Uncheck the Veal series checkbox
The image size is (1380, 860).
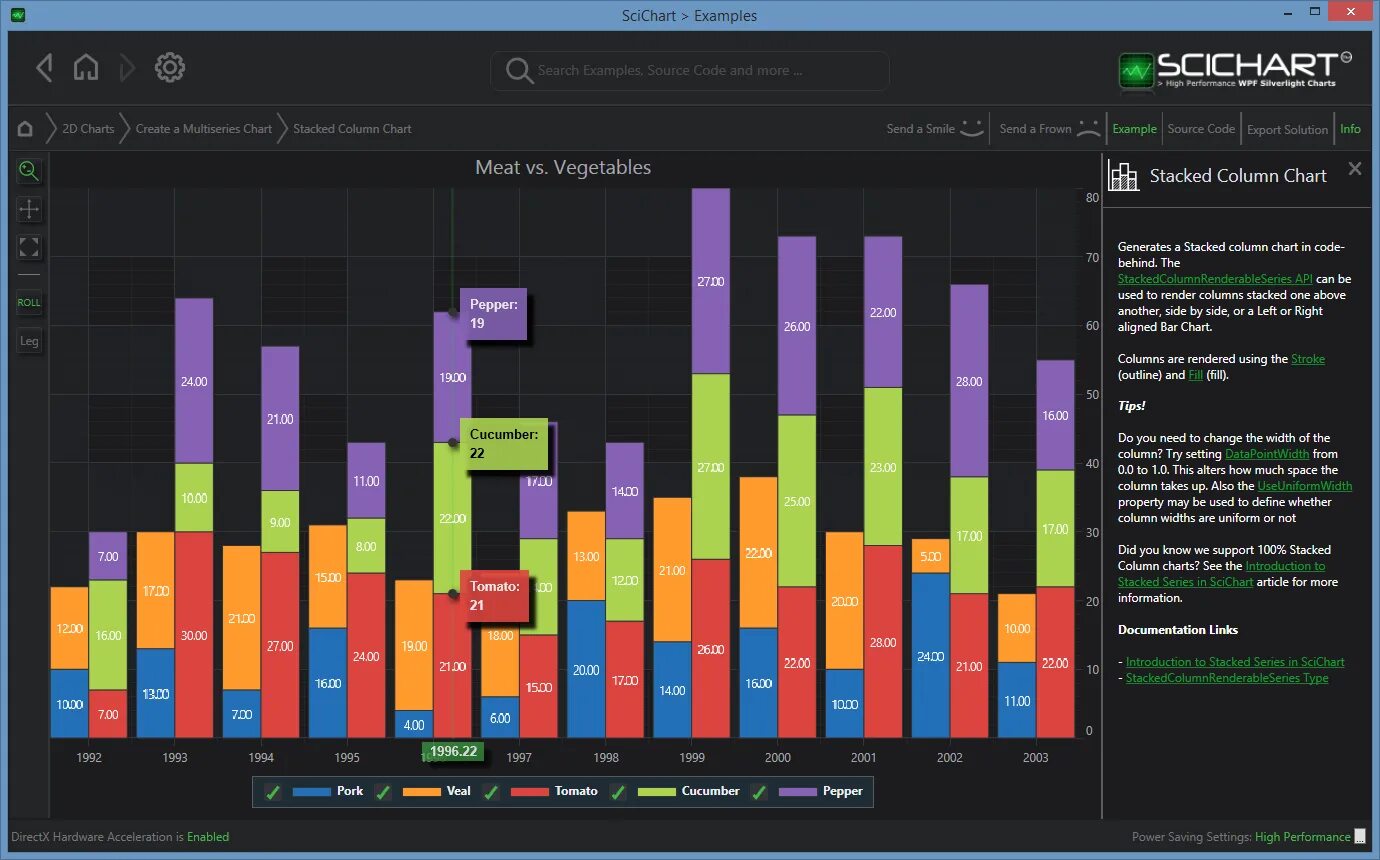click(382, 792)
